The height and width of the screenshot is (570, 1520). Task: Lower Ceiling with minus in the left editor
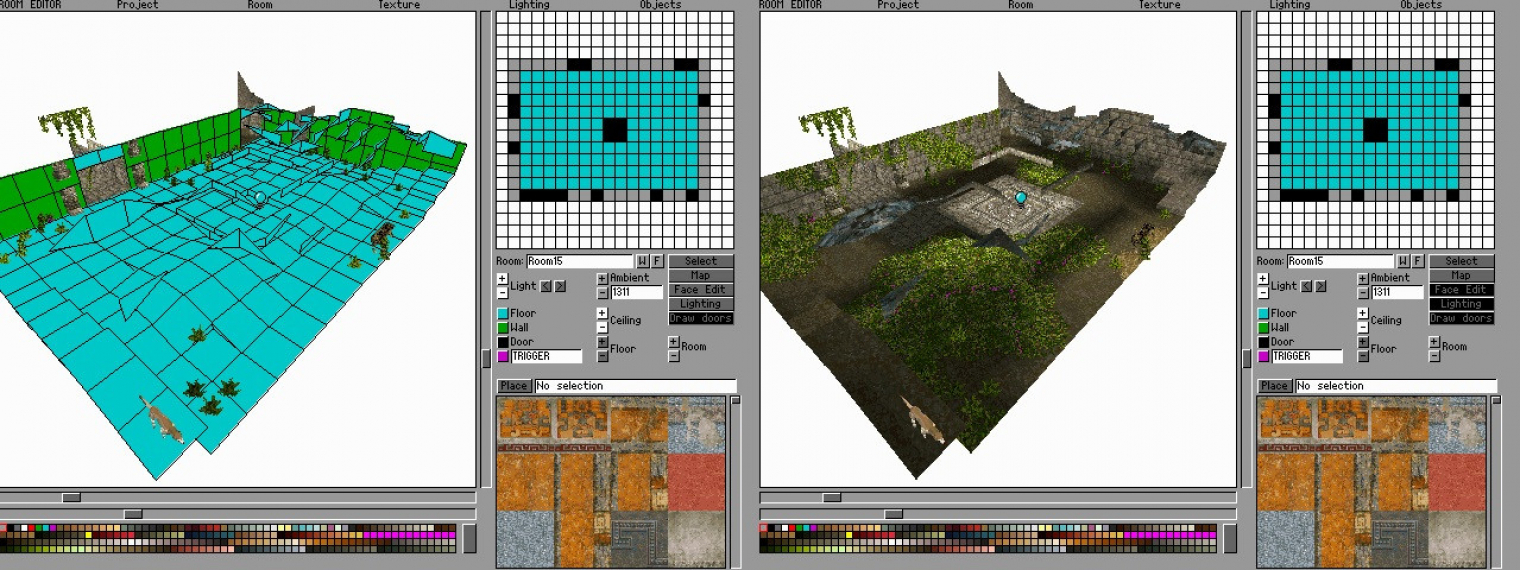(x=602, y=327)
